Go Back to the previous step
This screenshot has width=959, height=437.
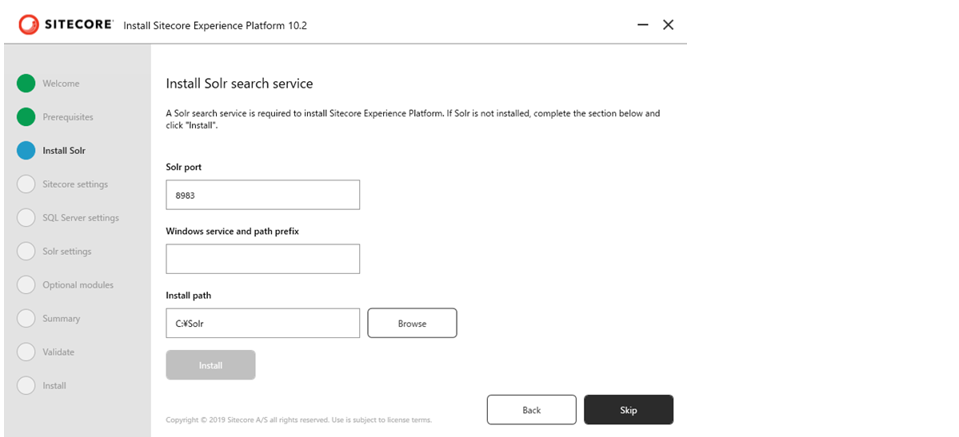(531, 409)
